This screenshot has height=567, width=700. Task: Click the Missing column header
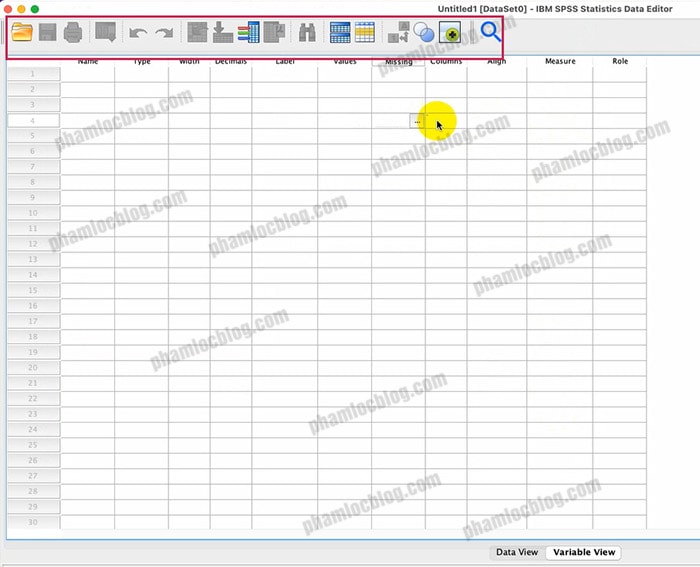398,62
